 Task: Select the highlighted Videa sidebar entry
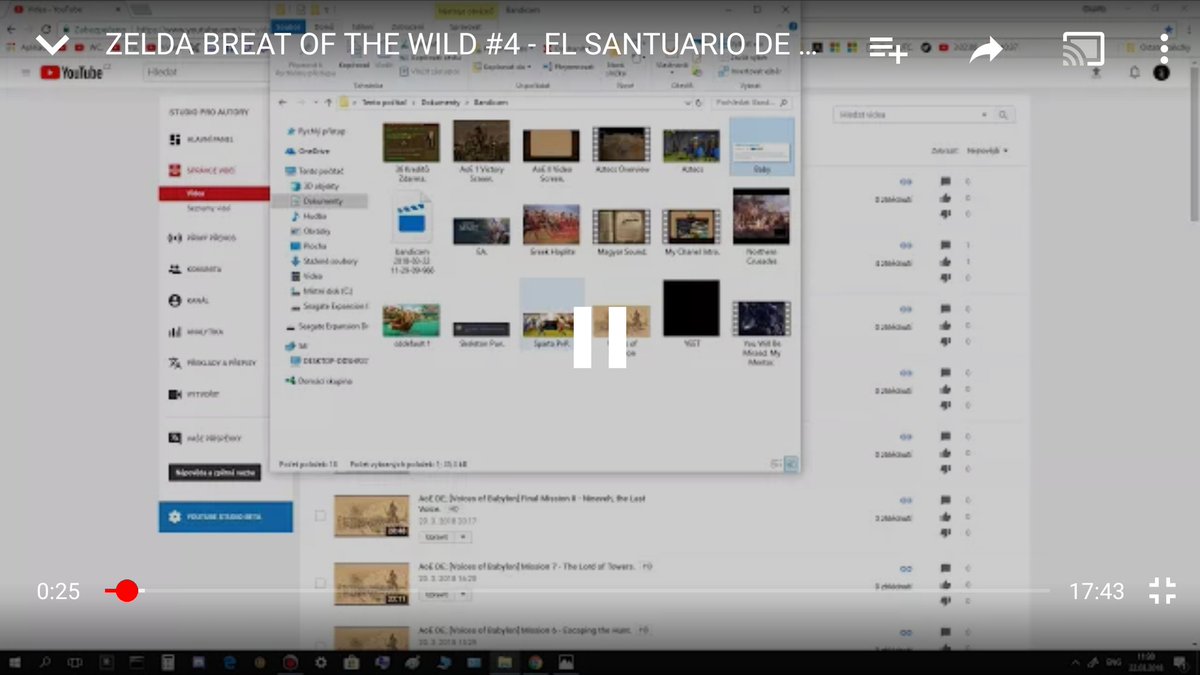tap(213, 194)
